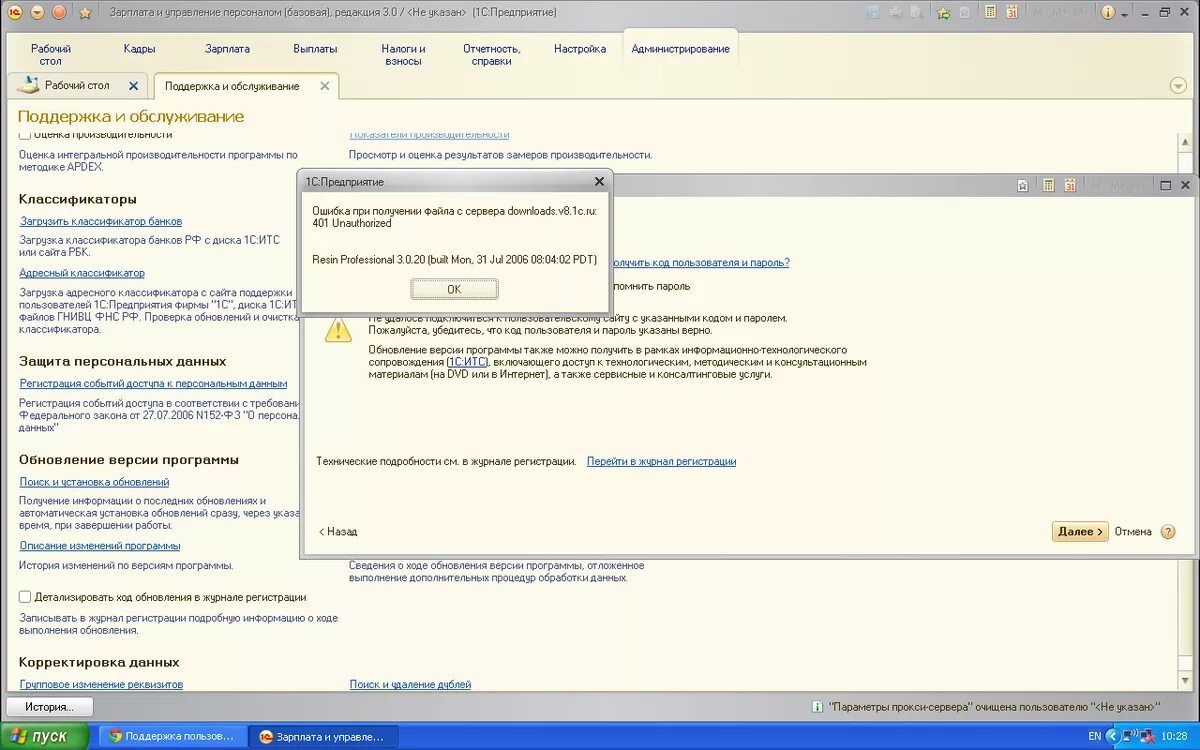Click получить код пользователя и пароль link
Screen dimensions: 1200x750
pos(699,262)
